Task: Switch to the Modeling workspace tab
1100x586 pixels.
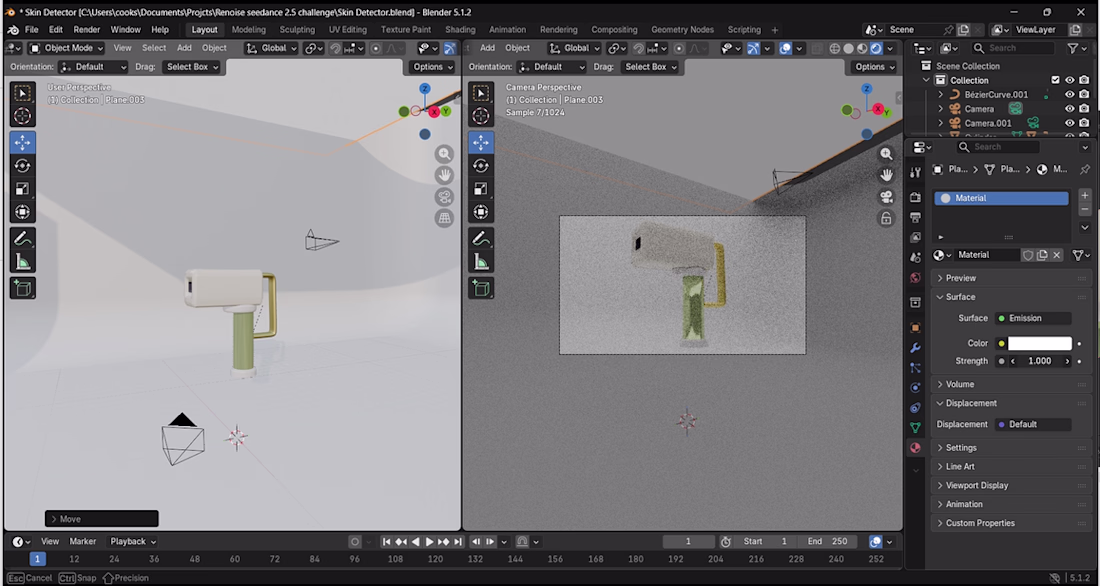Action: tap(248, 30)
